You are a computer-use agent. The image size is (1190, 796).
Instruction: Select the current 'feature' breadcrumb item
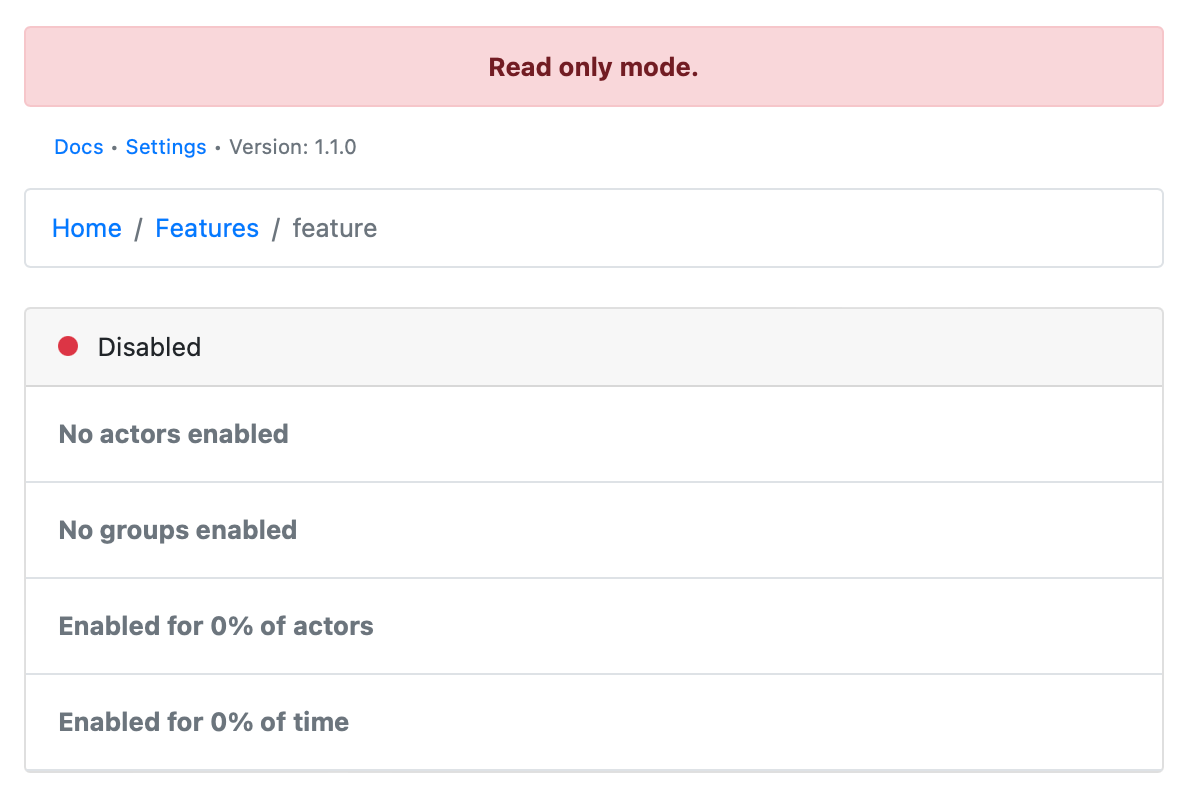pos(334,228)
